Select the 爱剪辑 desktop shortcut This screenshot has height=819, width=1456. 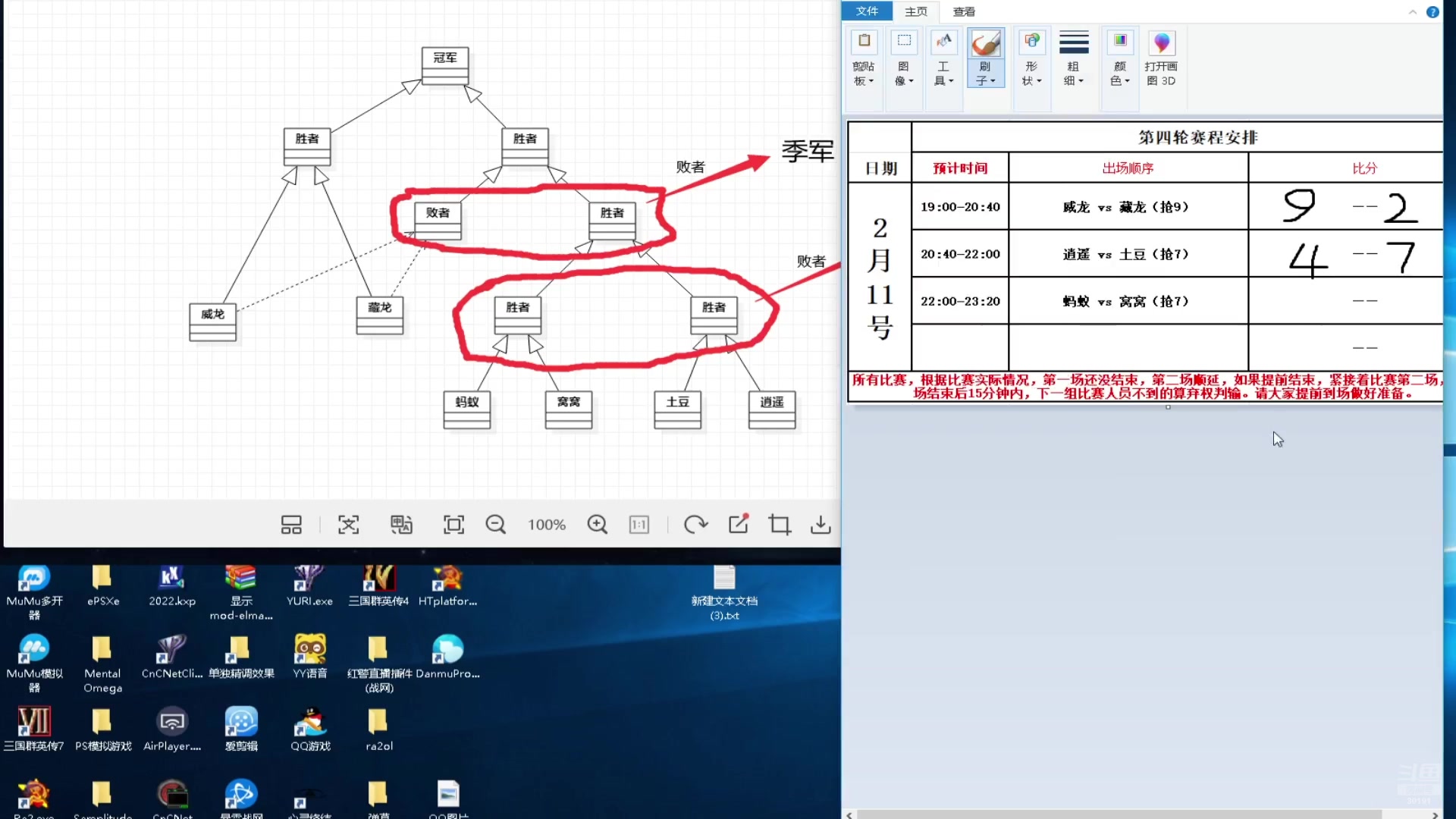pos(241,729)
